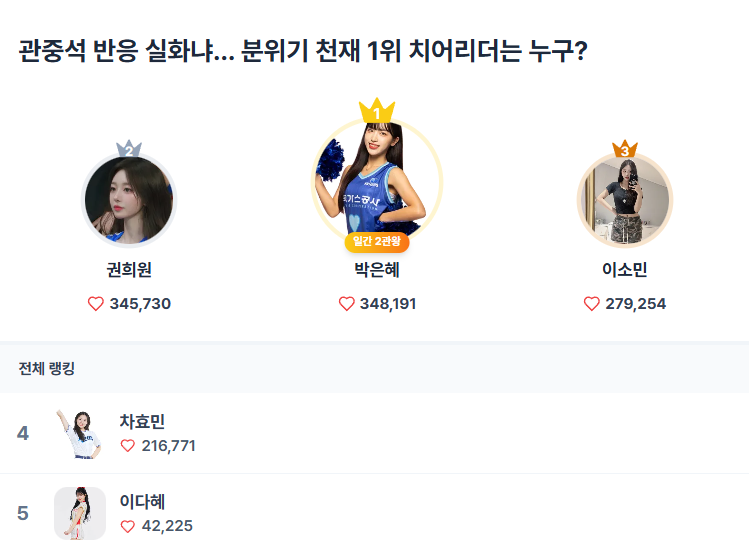
Task: Like 이다혜 with the heart icon
Action: (x=127, y=526)
